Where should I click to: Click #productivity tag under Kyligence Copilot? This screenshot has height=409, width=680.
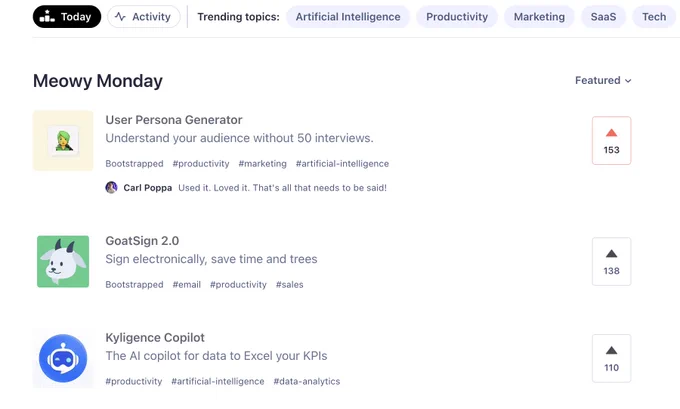[x=134, y=381]
